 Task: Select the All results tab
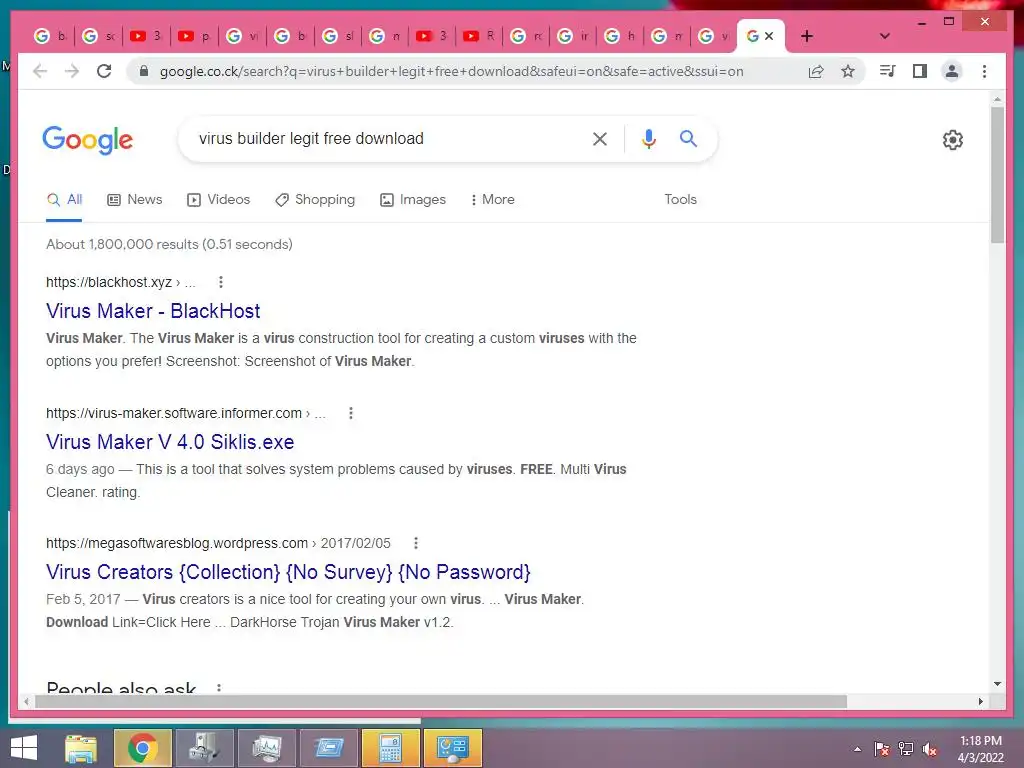coord(64,200)
